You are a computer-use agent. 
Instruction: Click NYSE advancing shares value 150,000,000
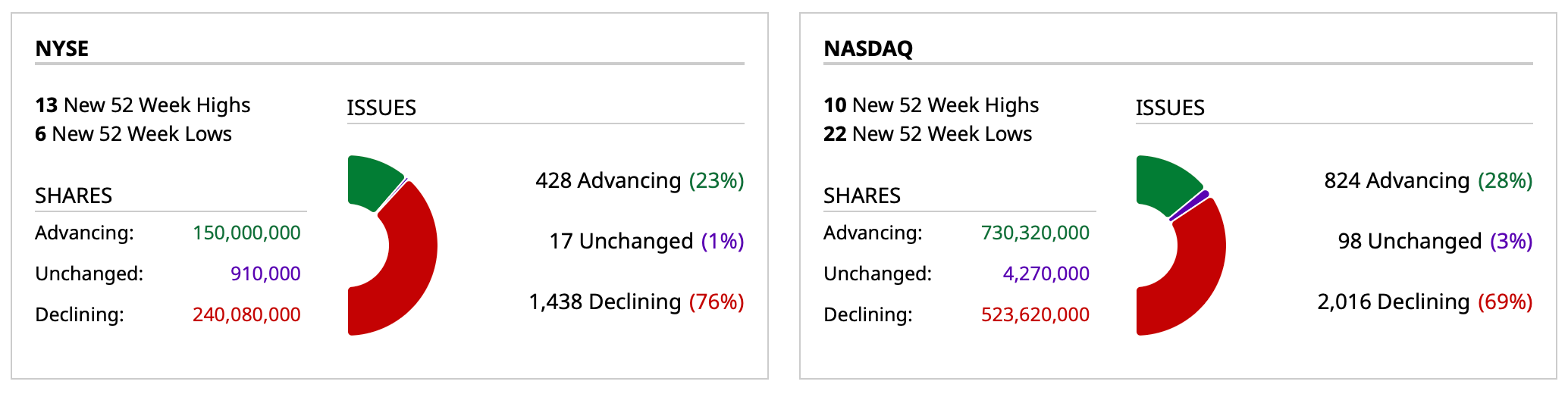point(246,233)
